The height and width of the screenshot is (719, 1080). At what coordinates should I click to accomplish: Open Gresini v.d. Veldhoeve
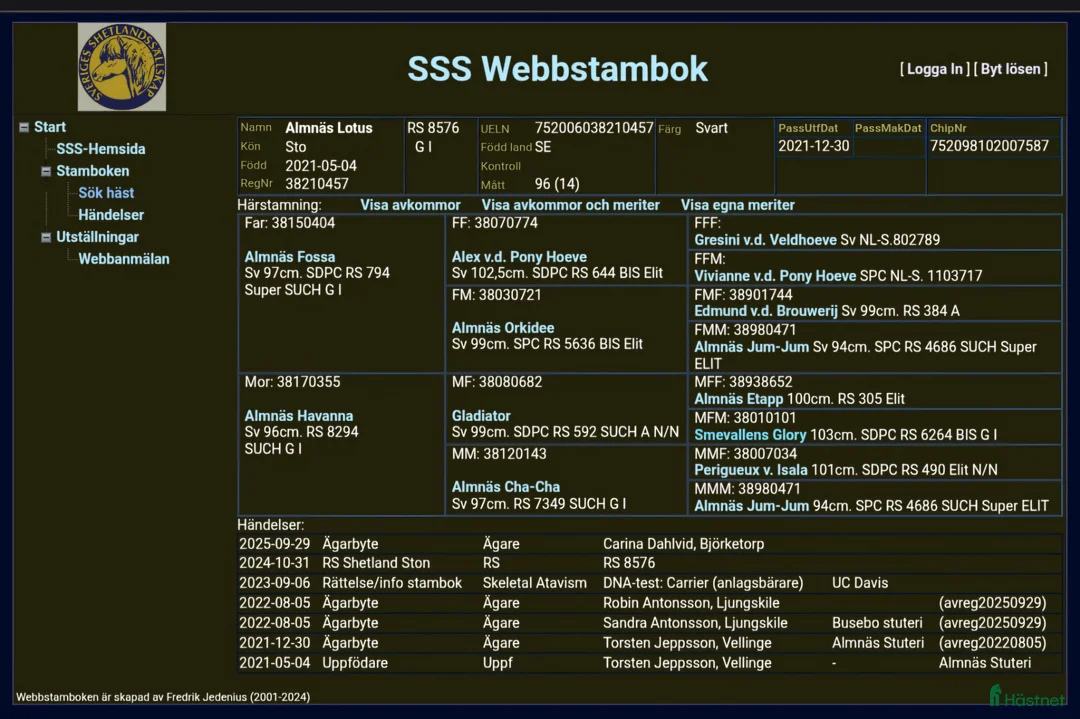pyautogui.click(x=765, y=240)
